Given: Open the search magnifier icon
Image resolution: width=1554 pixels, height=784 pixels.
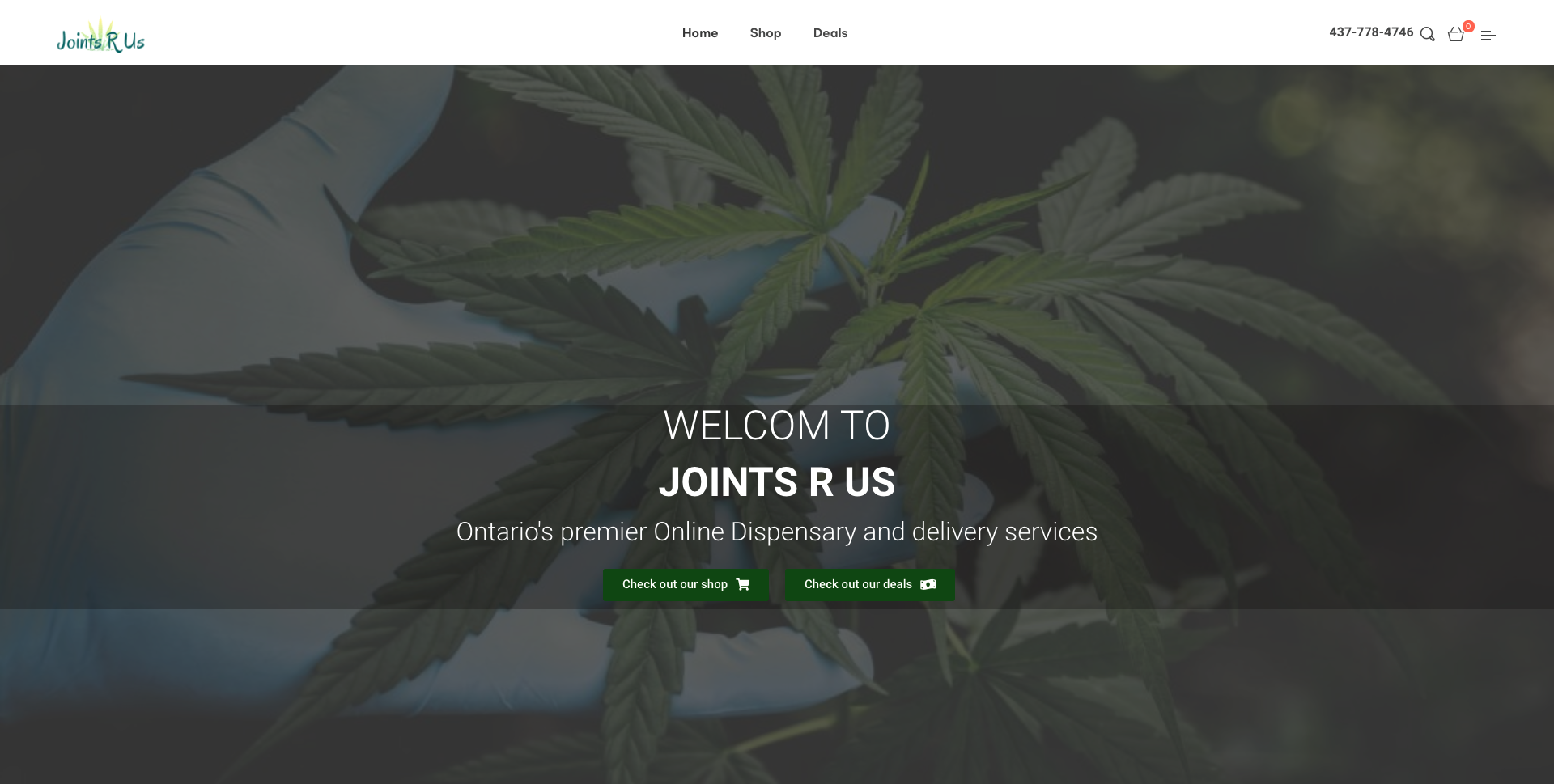Looking at the screenshot, I should [x=1428, y=35].
